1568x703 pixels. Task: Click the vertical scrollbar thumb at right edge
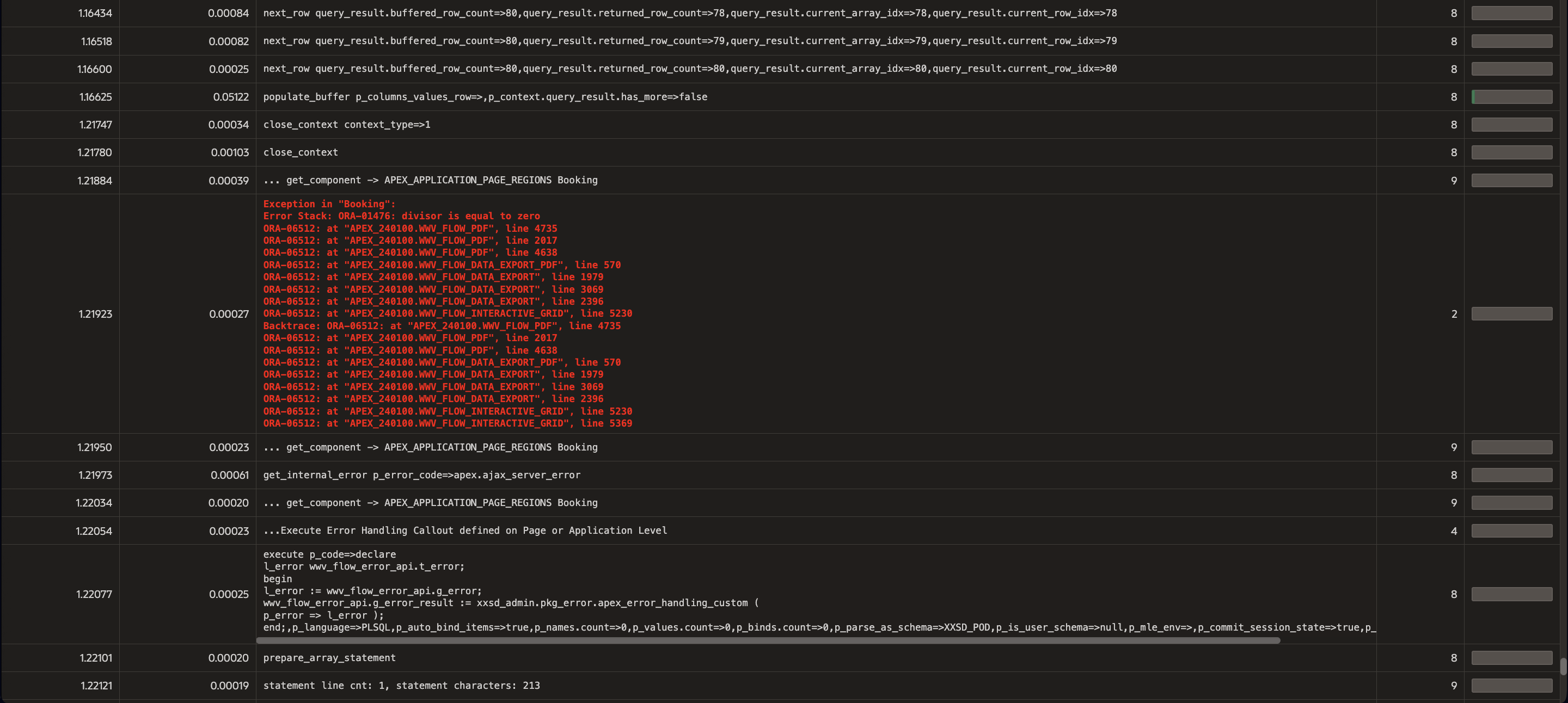click(x=1563, y=666)
